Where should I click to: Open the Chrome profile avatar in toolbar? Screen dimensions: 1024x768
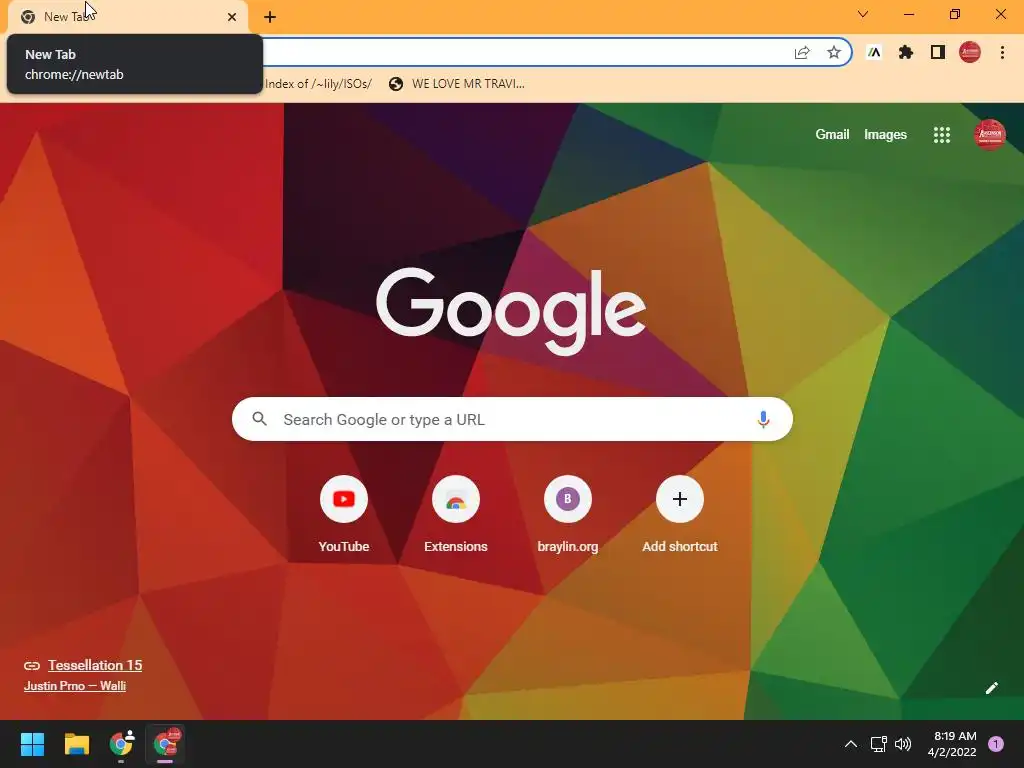click(970, 52)
